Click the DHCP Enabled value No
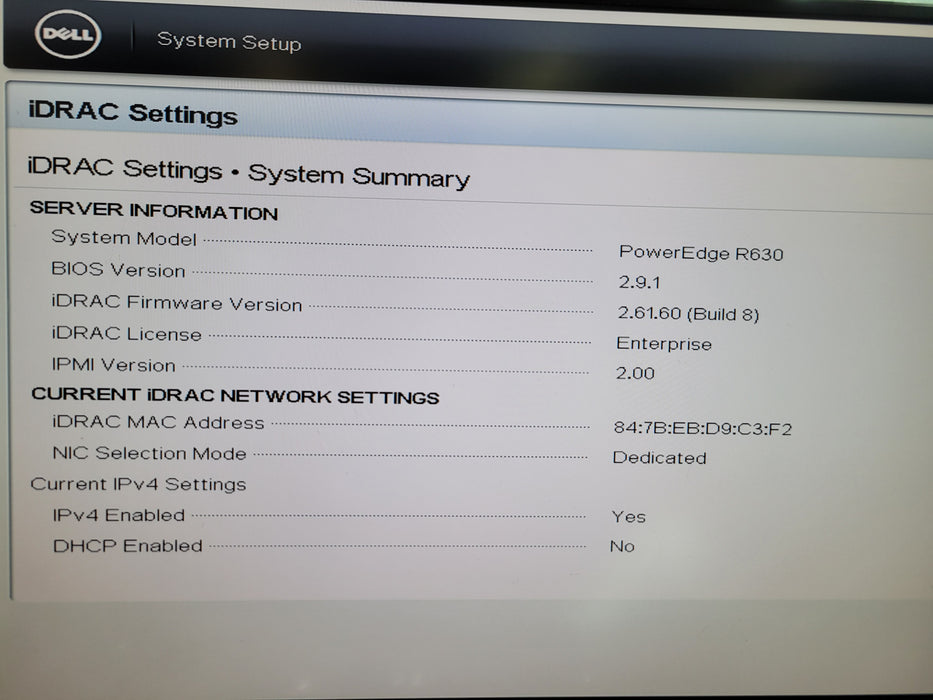Image resolution: width=933 pixels, height=700 pixels. (x=622, y=546)
